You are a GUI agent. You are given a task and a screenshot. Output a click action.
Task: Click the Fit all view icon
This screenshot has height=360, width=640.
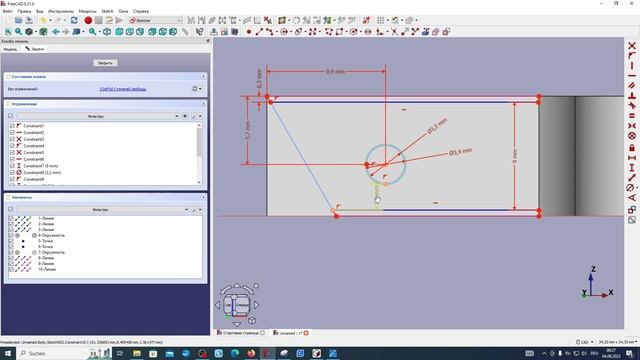pyautogui.click(x=8, y=31)
